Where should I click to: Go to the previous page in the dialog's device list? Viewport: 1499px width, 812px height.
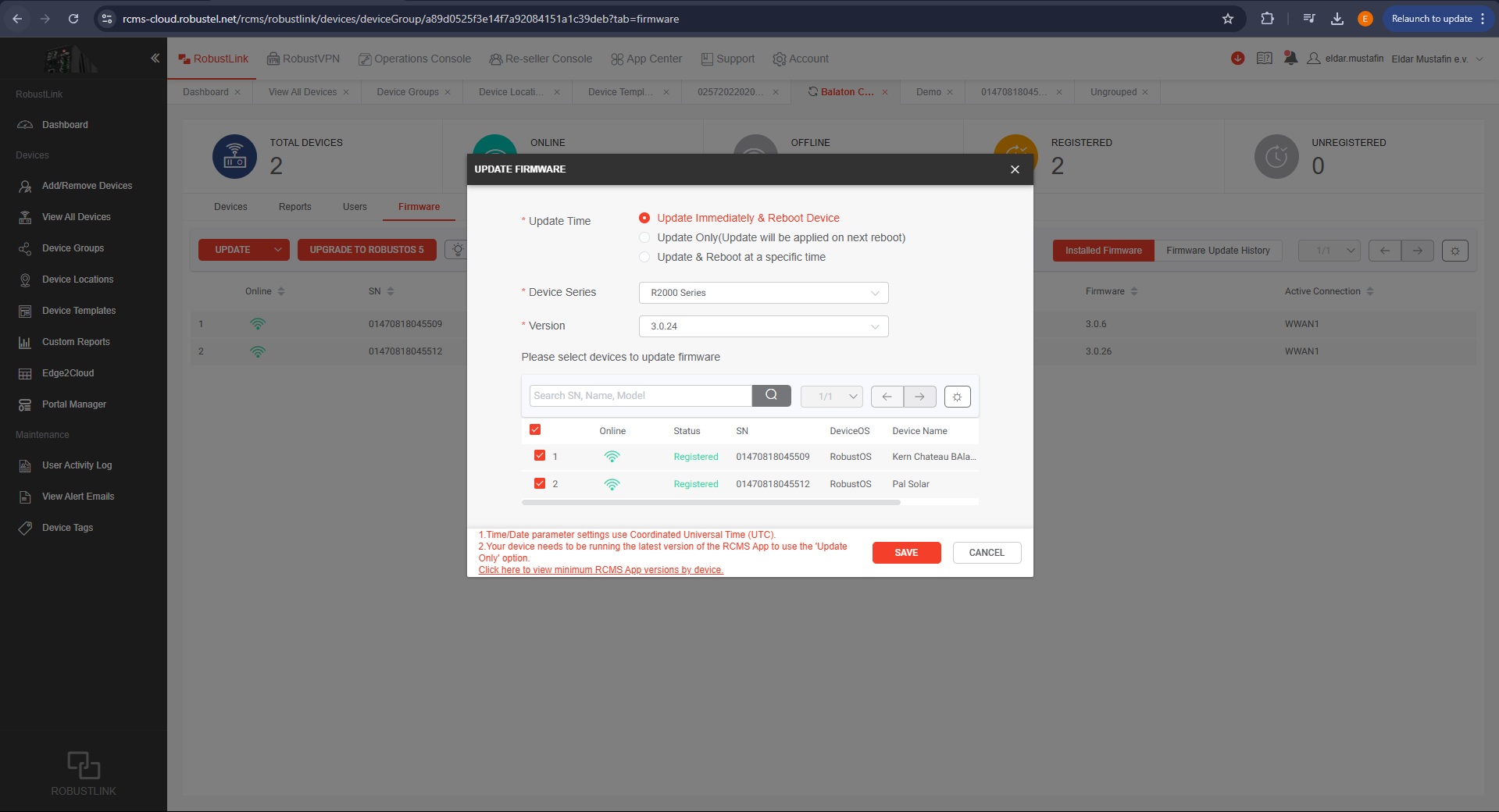pos(887,397)
